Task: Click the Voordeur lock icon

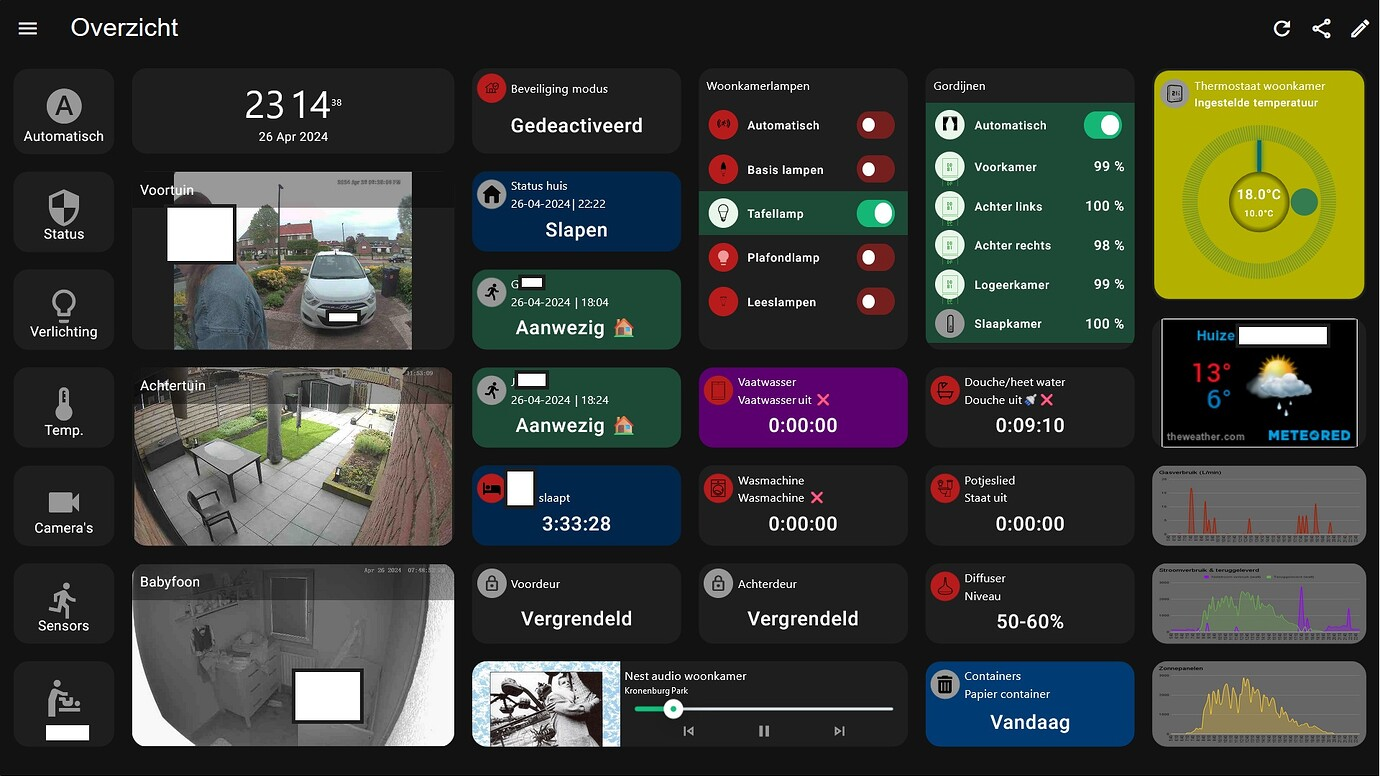Action: point(491,584)
